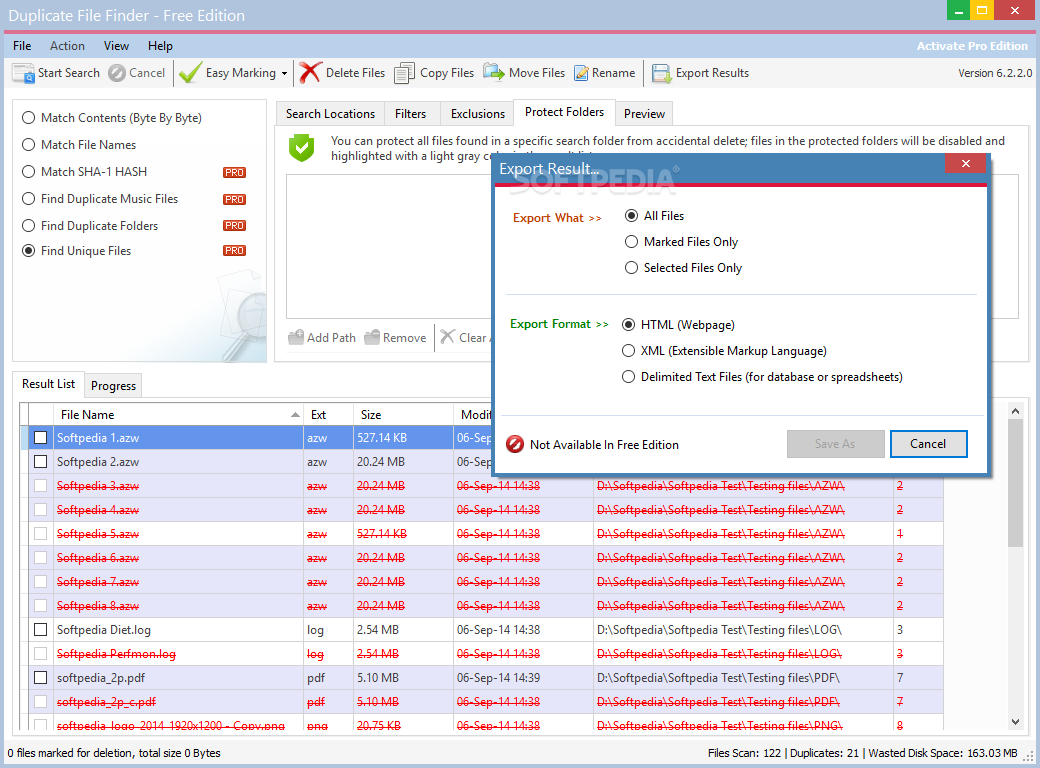Click the PRO badge beside Find Unique Files

coord(234,251)
